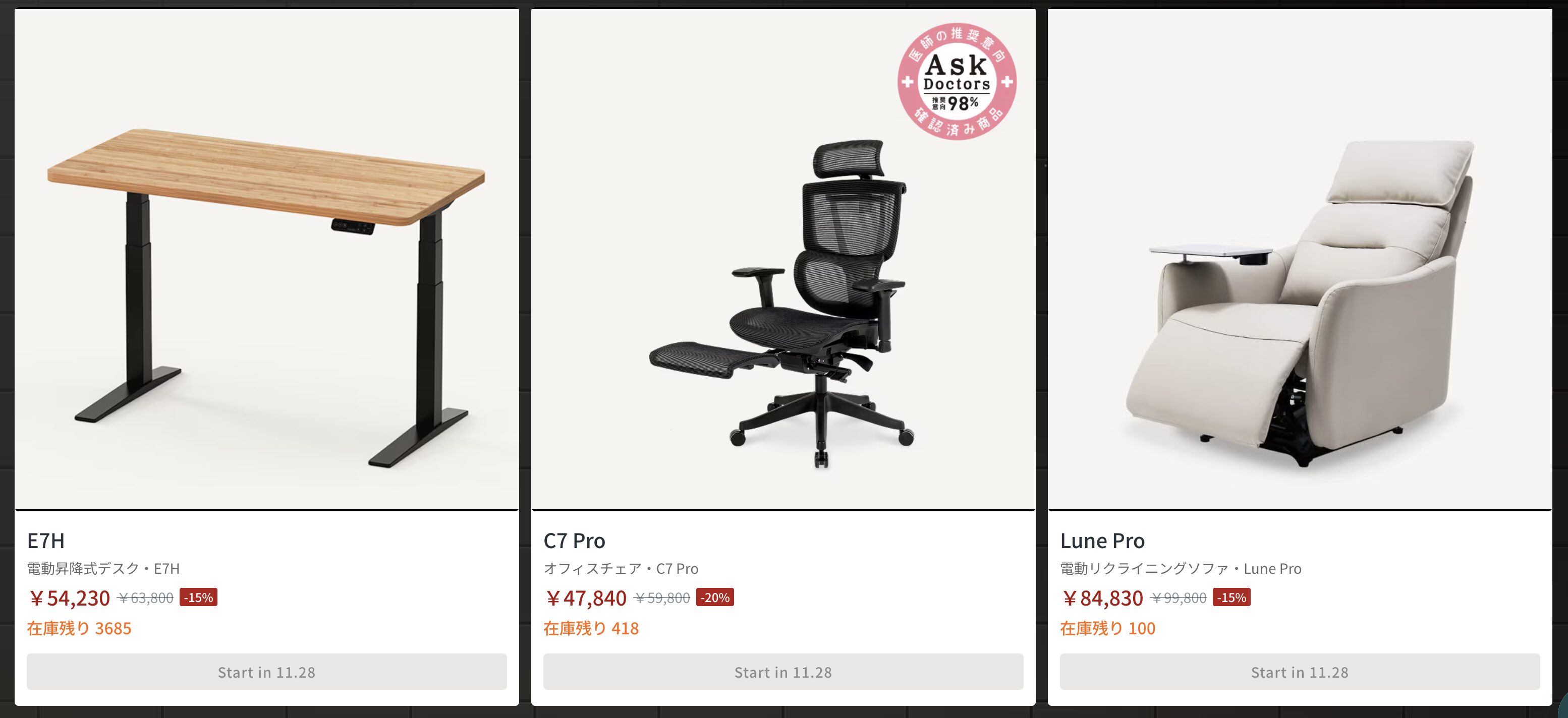Click the オフィスチェア・C7 Pro subtitle
This screenshot has width=1568, height=718.
[x=621, y=568]
